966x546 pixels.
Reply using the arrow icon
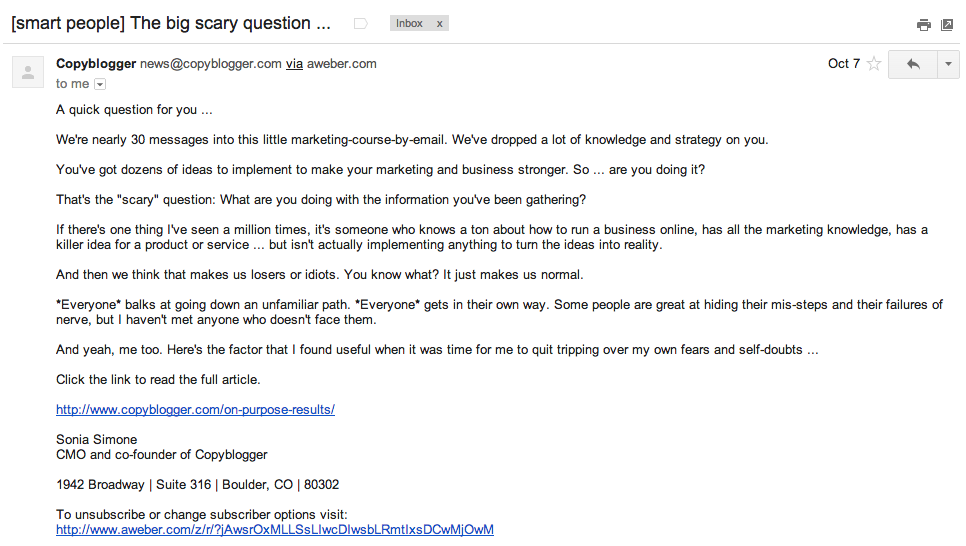click(913, 64)
